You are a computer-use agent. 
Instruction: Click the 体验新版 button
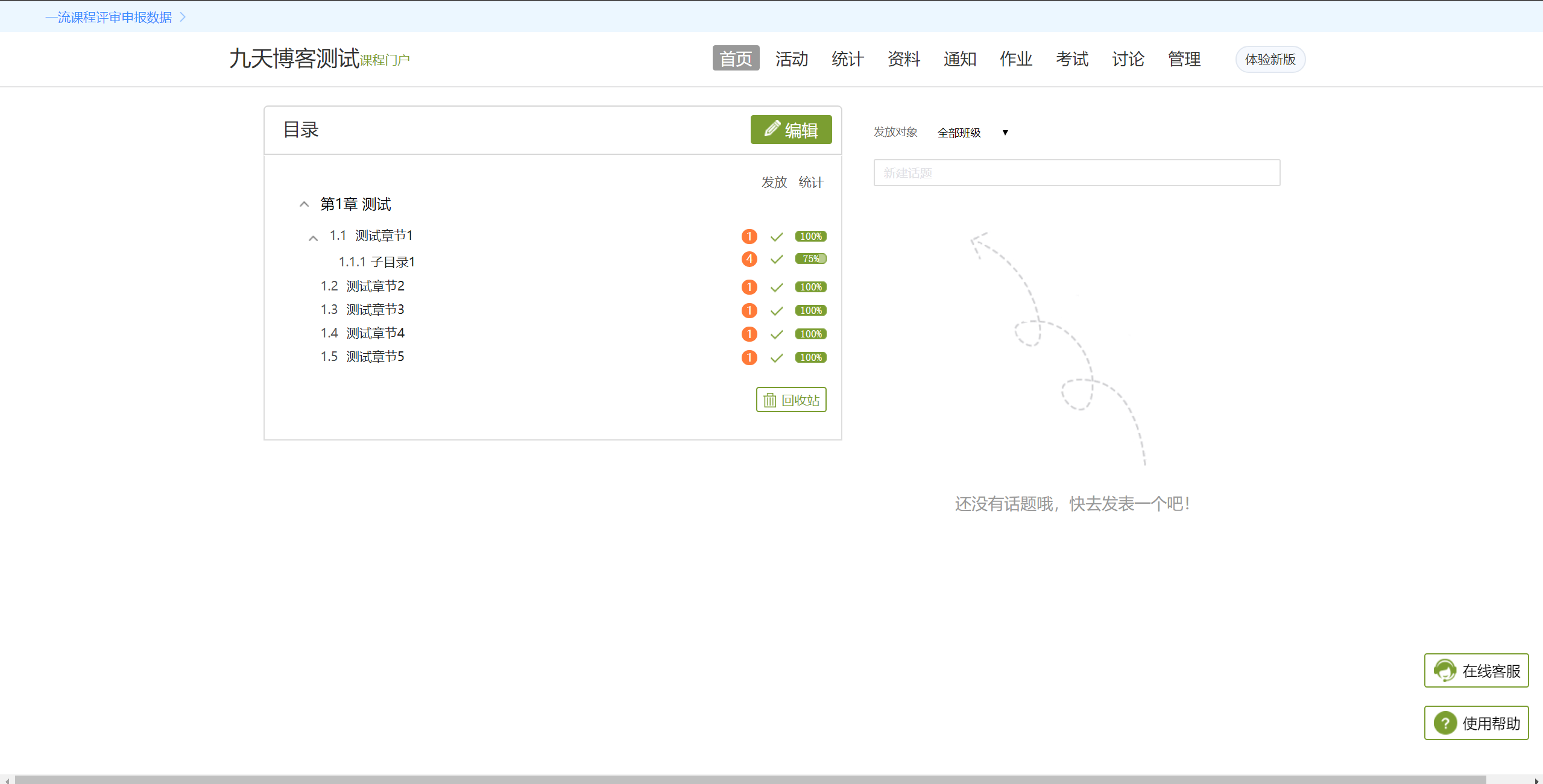tap(1269, 59)
